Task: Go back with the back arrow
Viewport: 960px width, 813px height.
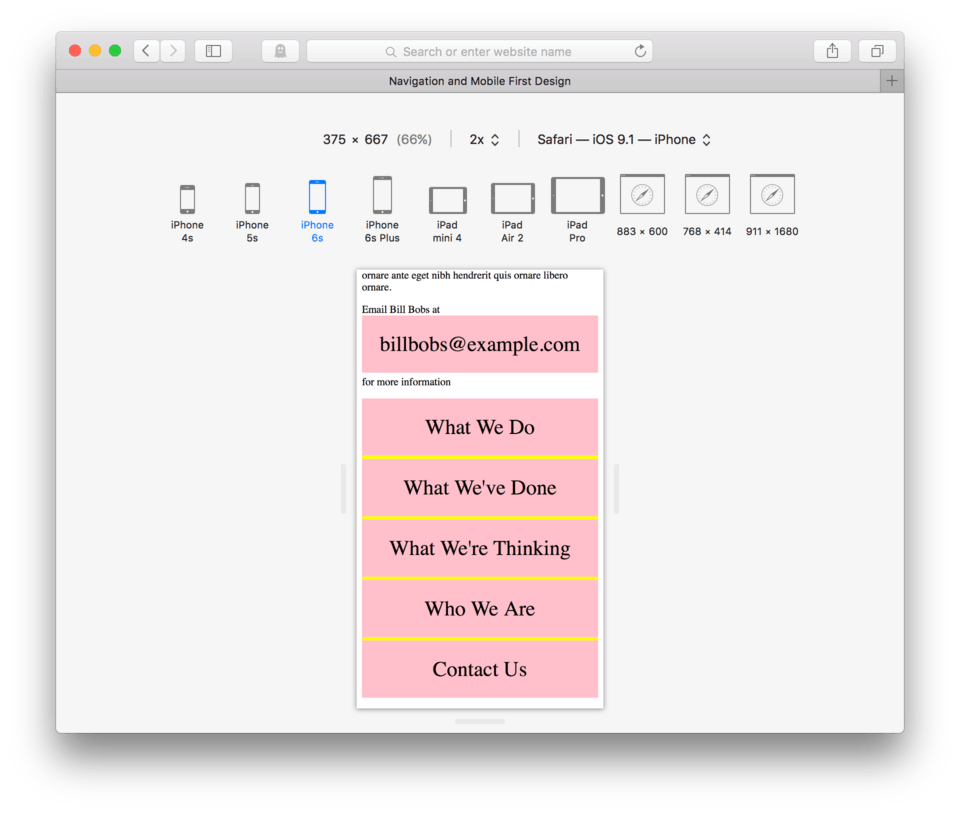Action: coord(146,51)
